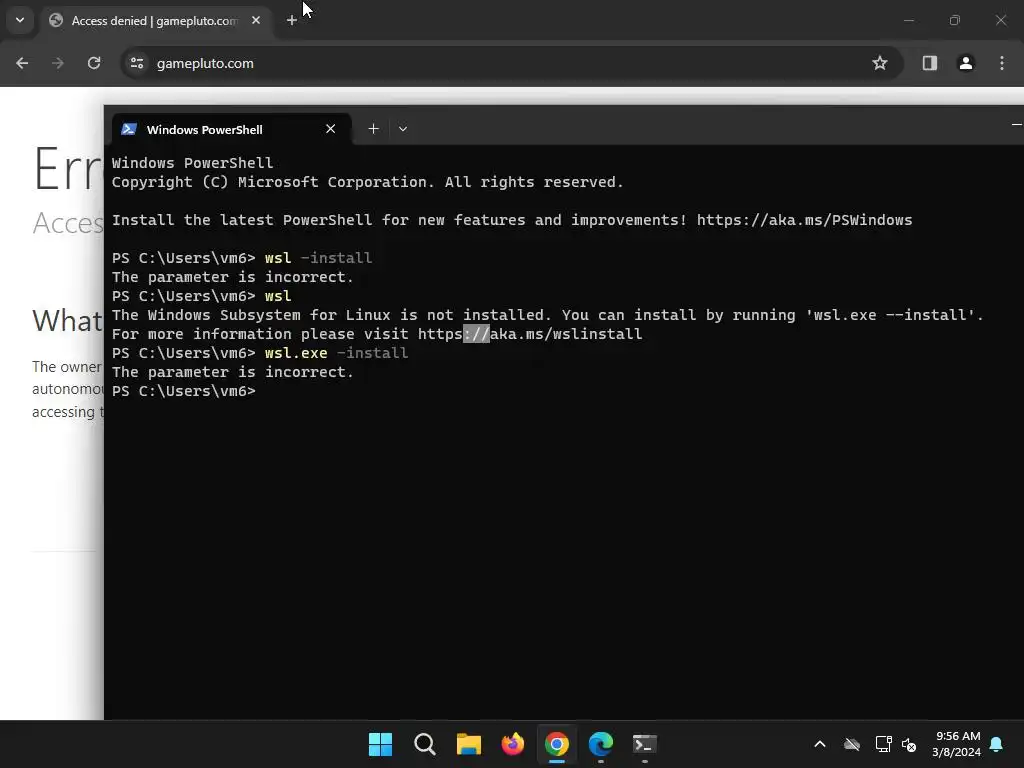Close the Access denied Chrome tab
Image resolution: width=1024 pixels, height=768 pixels.
click(x=256, y=20)
